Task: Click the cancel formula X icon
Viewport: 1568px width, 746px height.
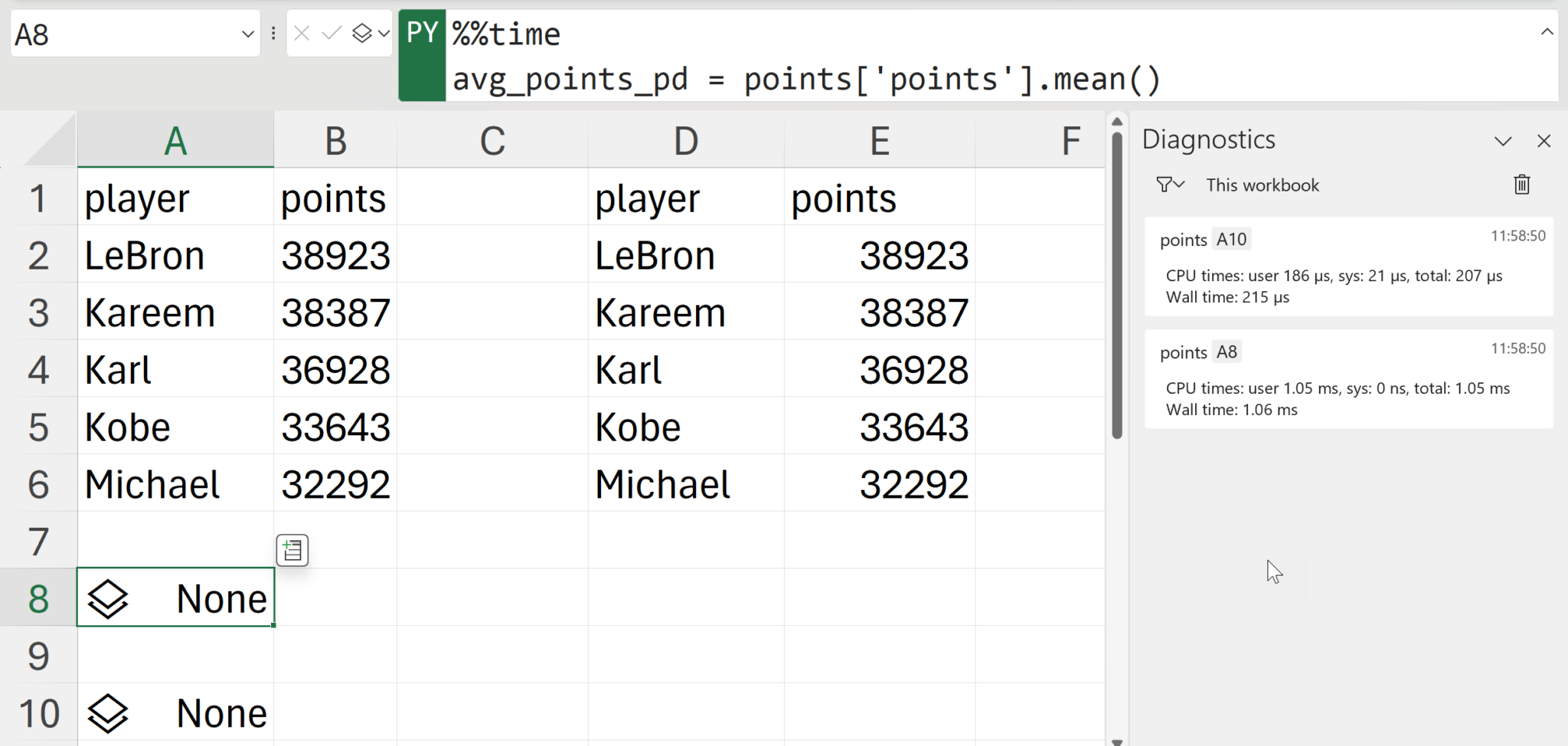Action: 302,34
